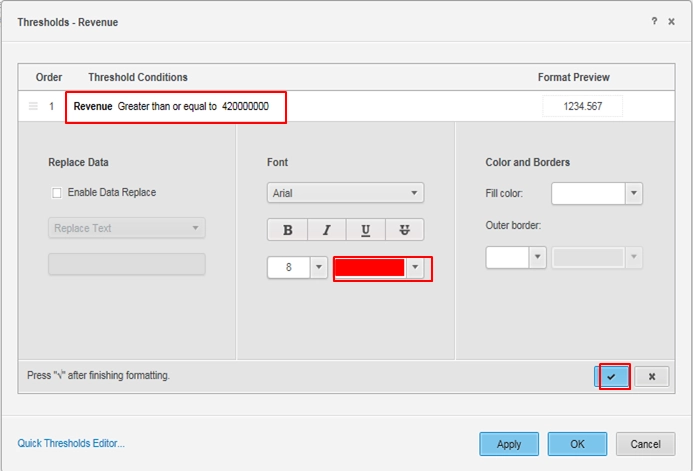Open the Quick Thresholds Editor link
The width and height of the screenshot is (693, 471).
[x=71, y=443]
